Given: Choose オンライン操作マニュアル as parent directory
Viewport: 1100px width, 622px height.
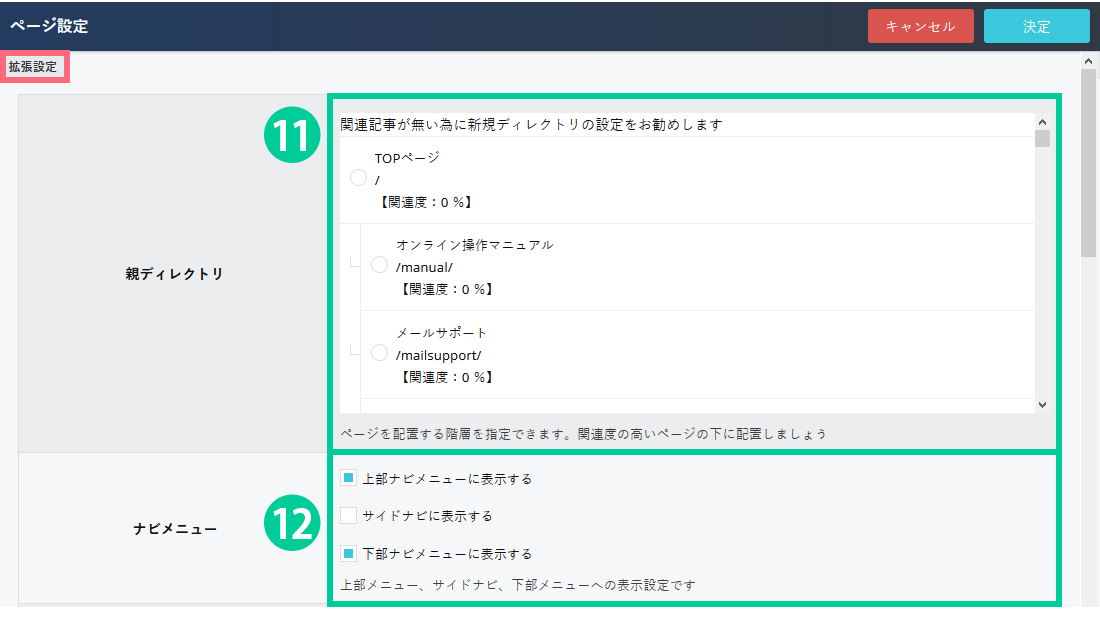Looking at the screenshot, I should [x=379, y=265].
